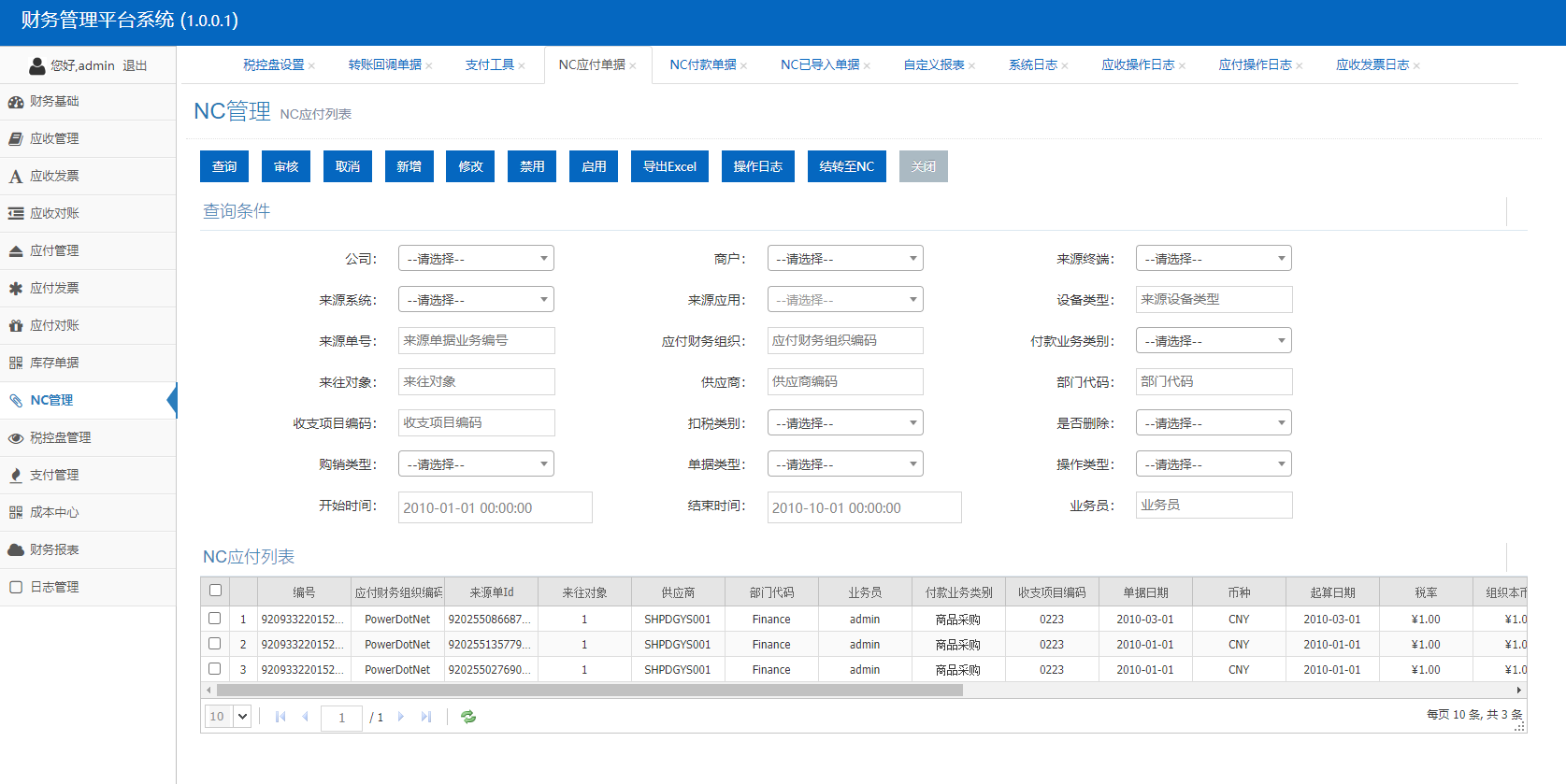Image resolution: width=1566 pixels, height=784 pixels.
Task: Click the 结转至NC button
Action: tap(846, 166)
